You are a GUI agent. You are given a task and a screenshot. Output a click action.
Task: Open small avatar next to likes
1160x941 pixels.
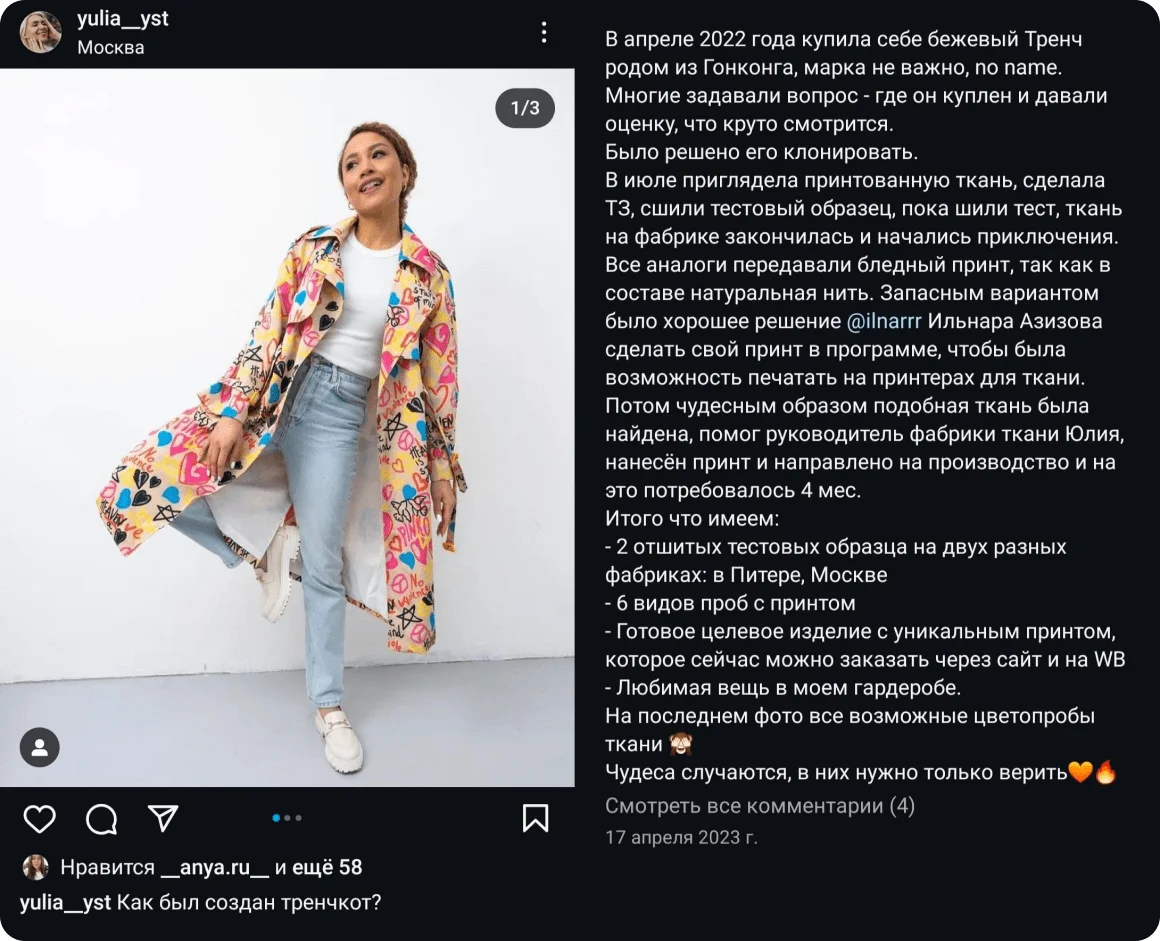pyautogui.click(x=36, y=867)
